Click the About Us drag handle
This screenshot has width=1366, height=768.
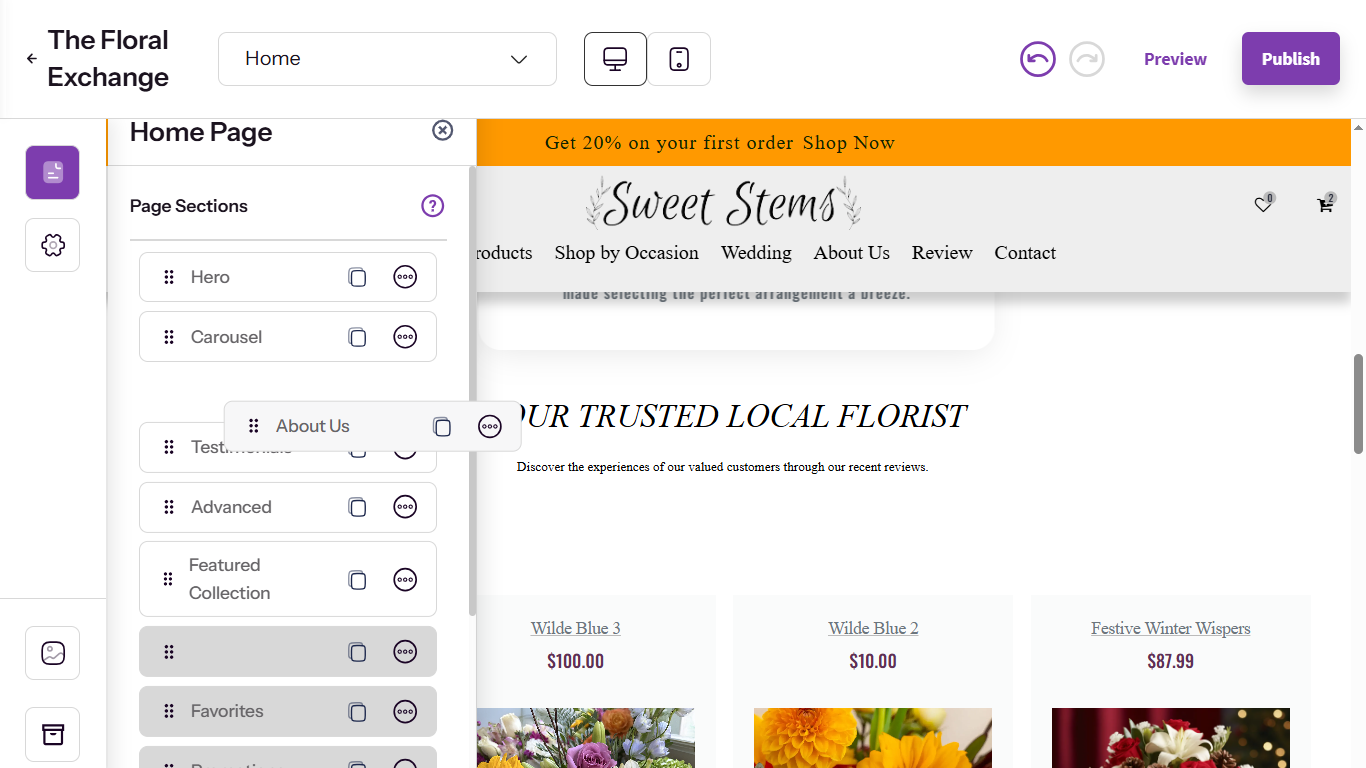tap(253, 426)
